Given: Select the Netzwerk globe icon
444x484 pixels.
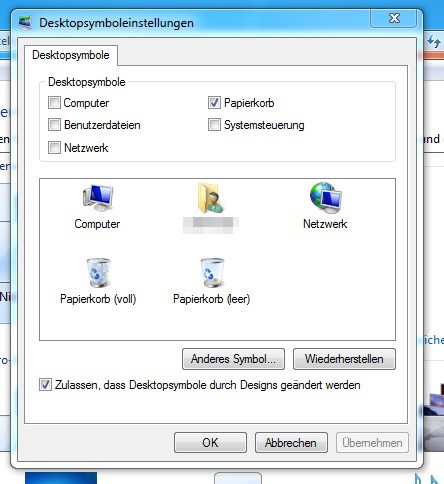Looking at the screenshot, I should [325, 197].
